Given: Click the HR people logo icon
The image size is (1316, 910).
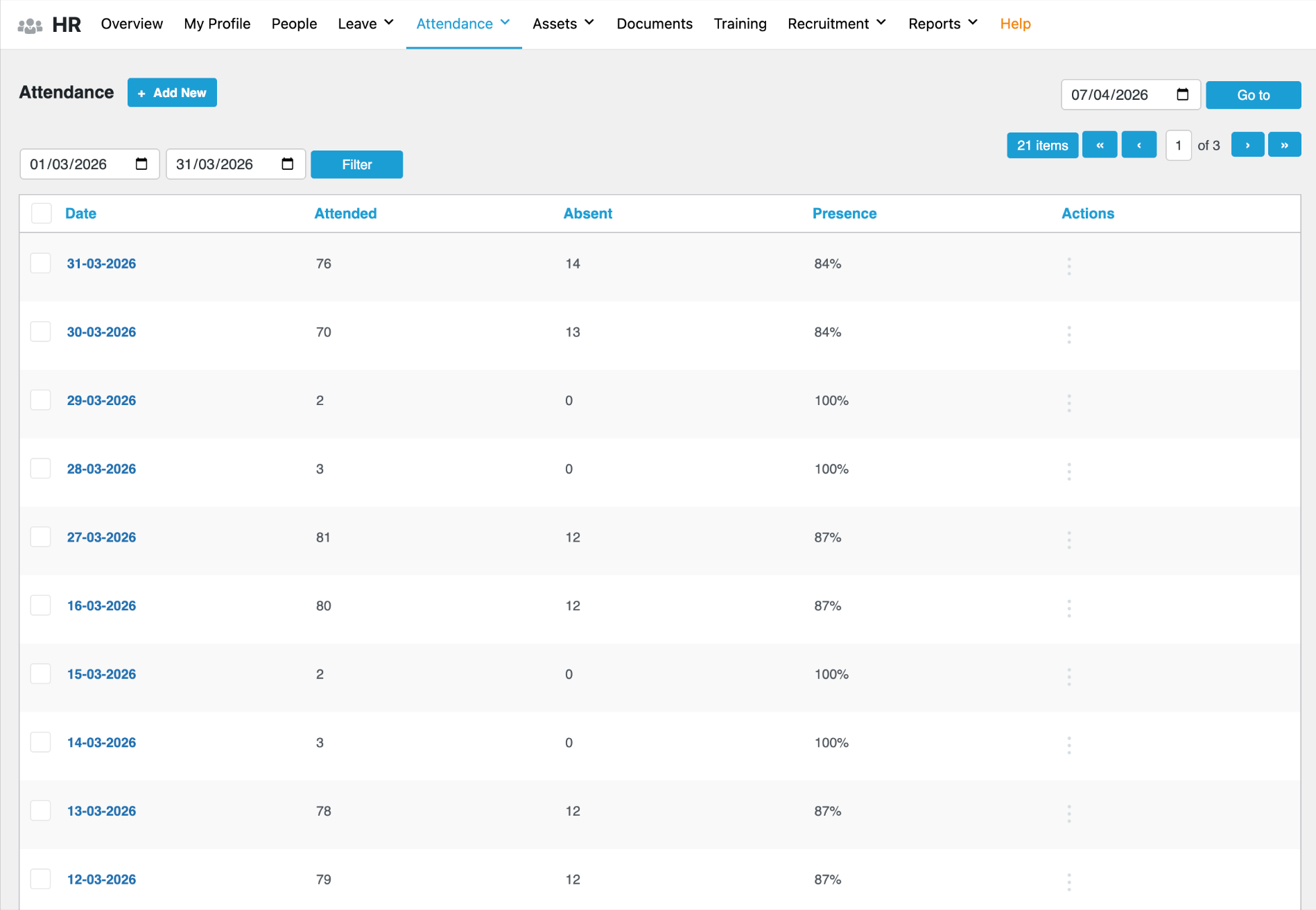Looking at the screenshot, I should point(30,26).
